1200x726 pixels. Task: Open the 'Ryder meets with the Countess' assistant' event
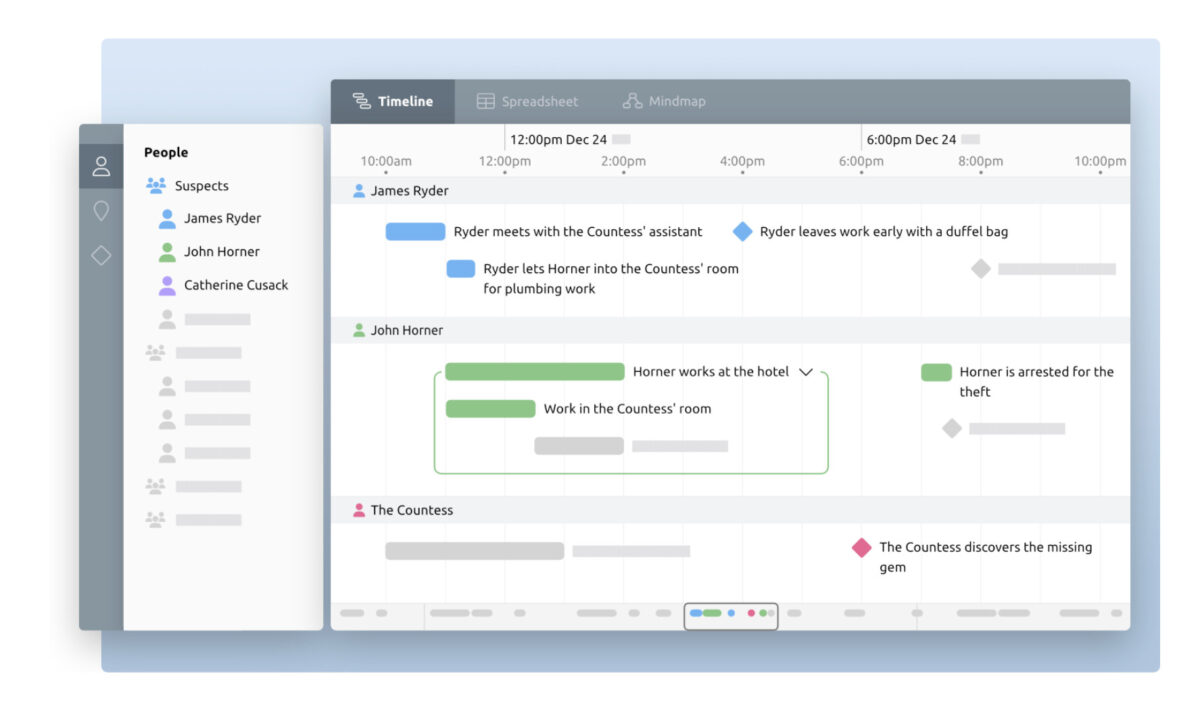tap(416, 231)
